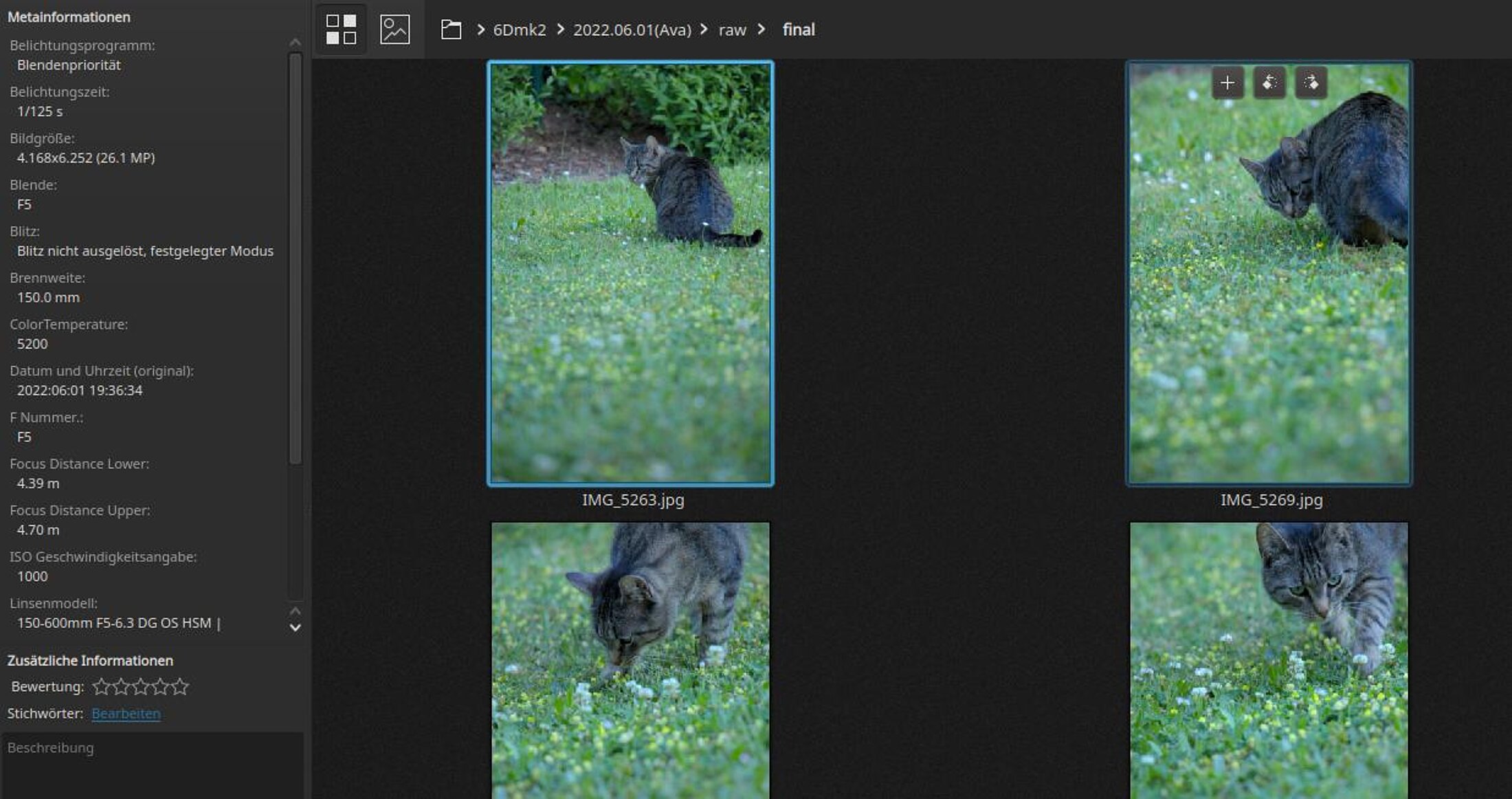
Task: Switch to single image view mode
Action: [x=395, y=30]
